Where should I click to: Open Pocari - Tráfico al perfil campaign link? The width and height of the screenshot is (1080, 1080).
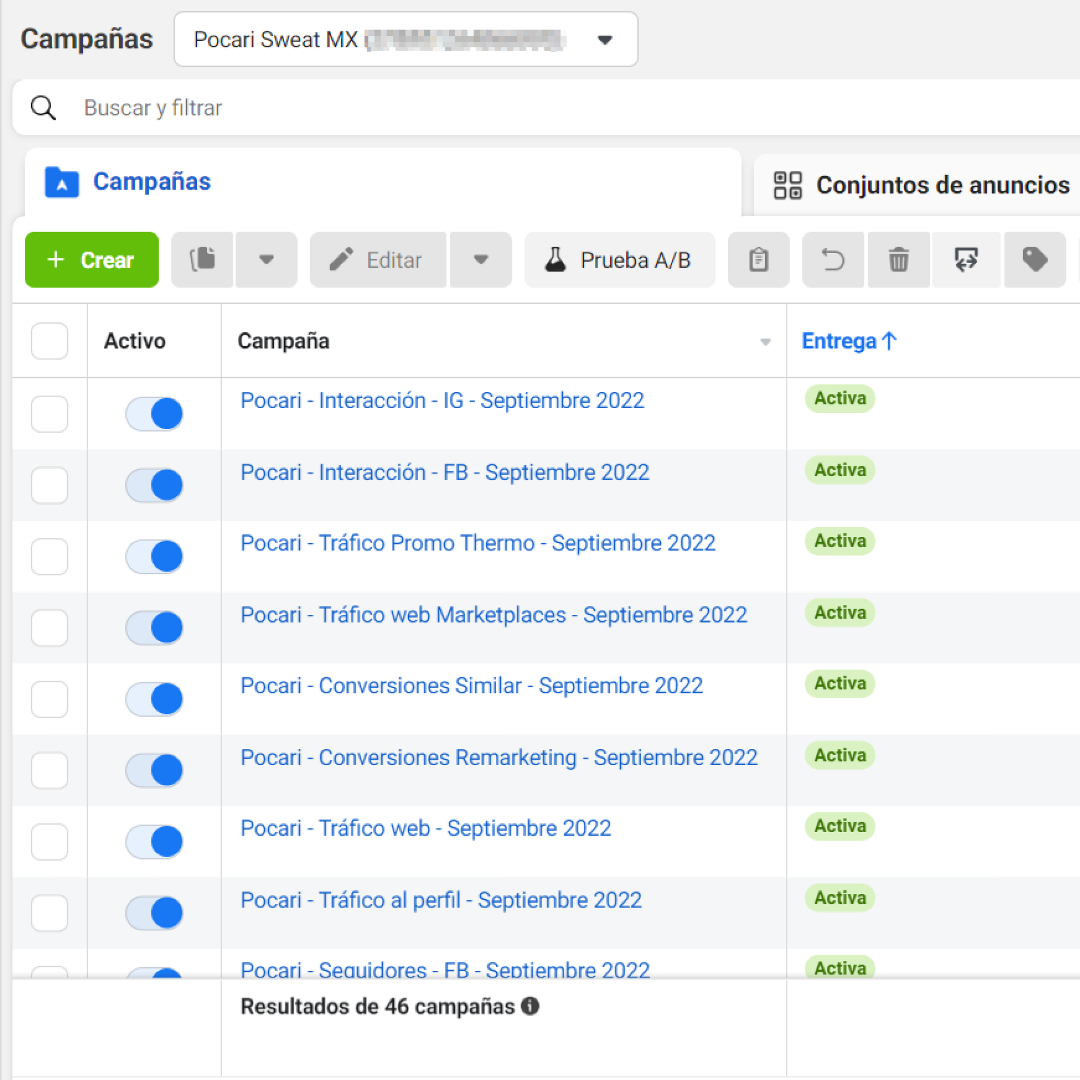click(x=441, y=900)
